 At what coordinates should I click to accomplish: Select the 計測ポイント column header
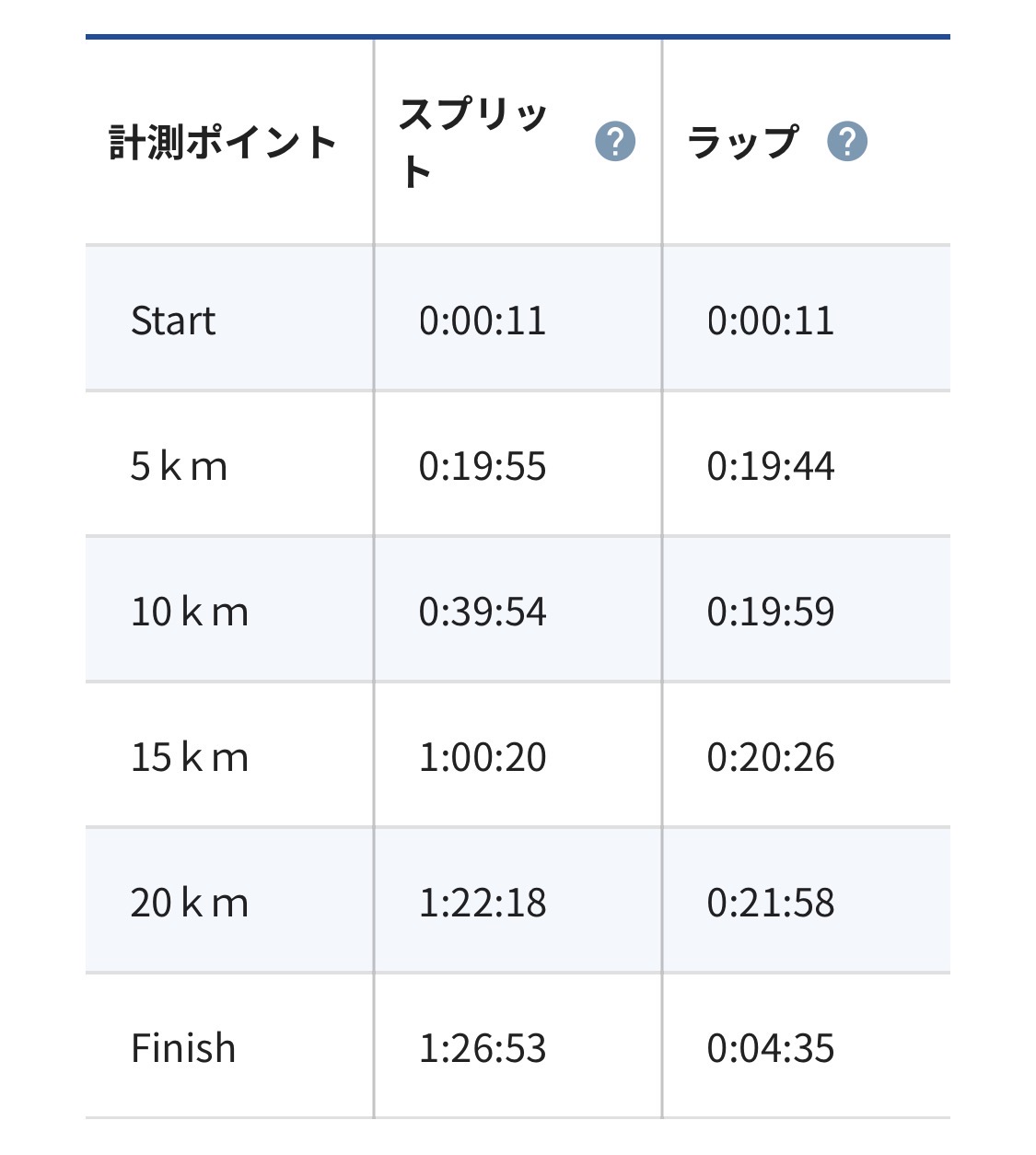(x=223, y=143)
